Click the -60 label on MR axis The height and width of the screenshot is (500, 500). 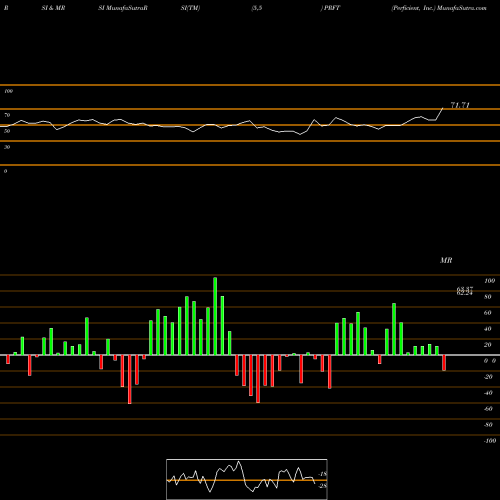[x=488, y=409]
